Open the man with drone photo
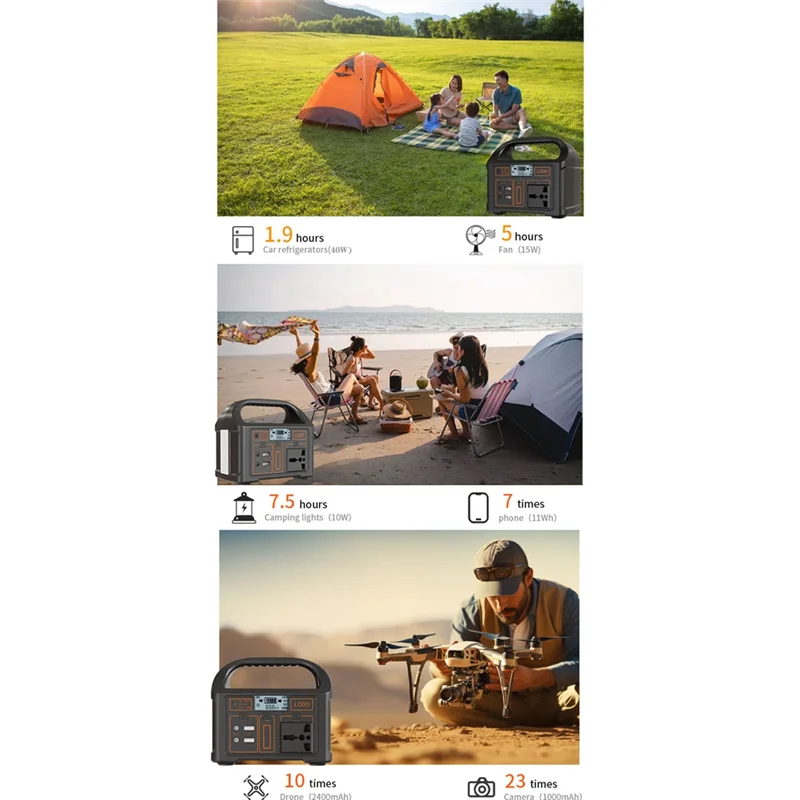800x800 pixels. pos(399,647)
